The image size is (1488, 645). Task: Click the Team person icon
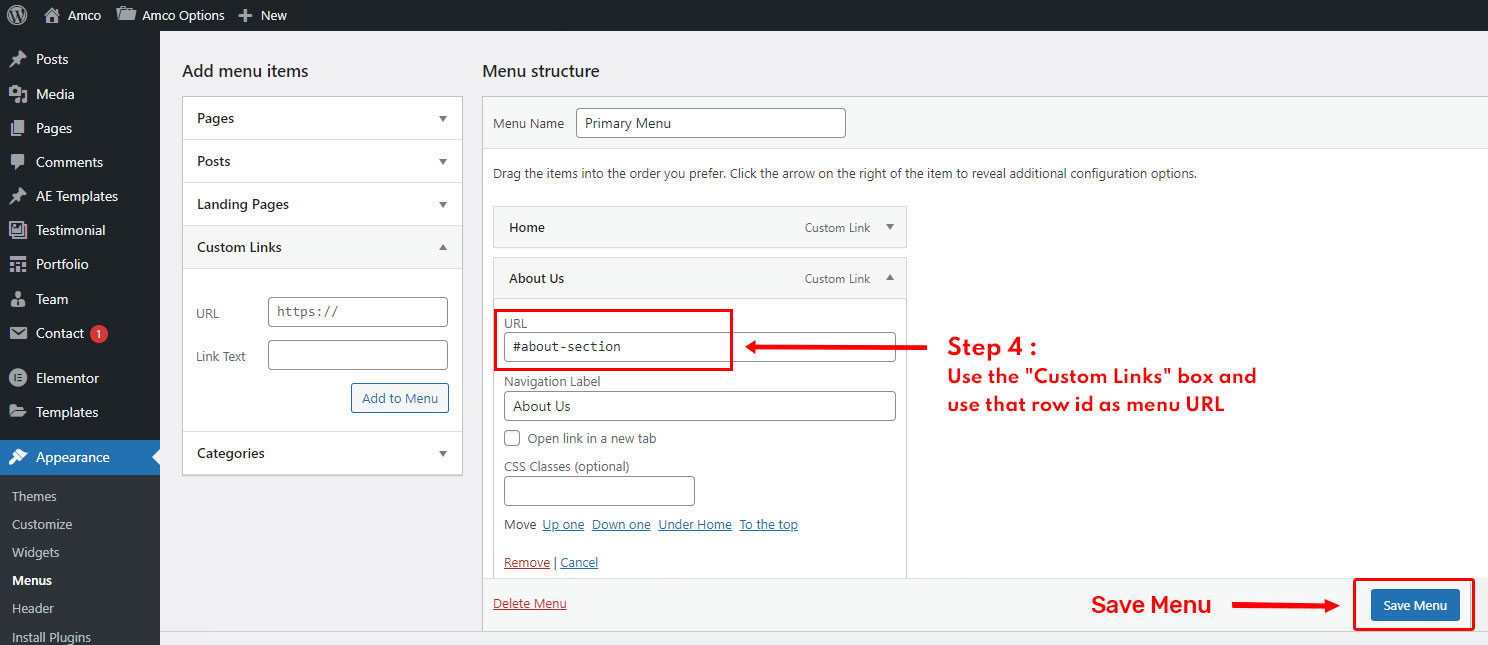pos(18,299)
